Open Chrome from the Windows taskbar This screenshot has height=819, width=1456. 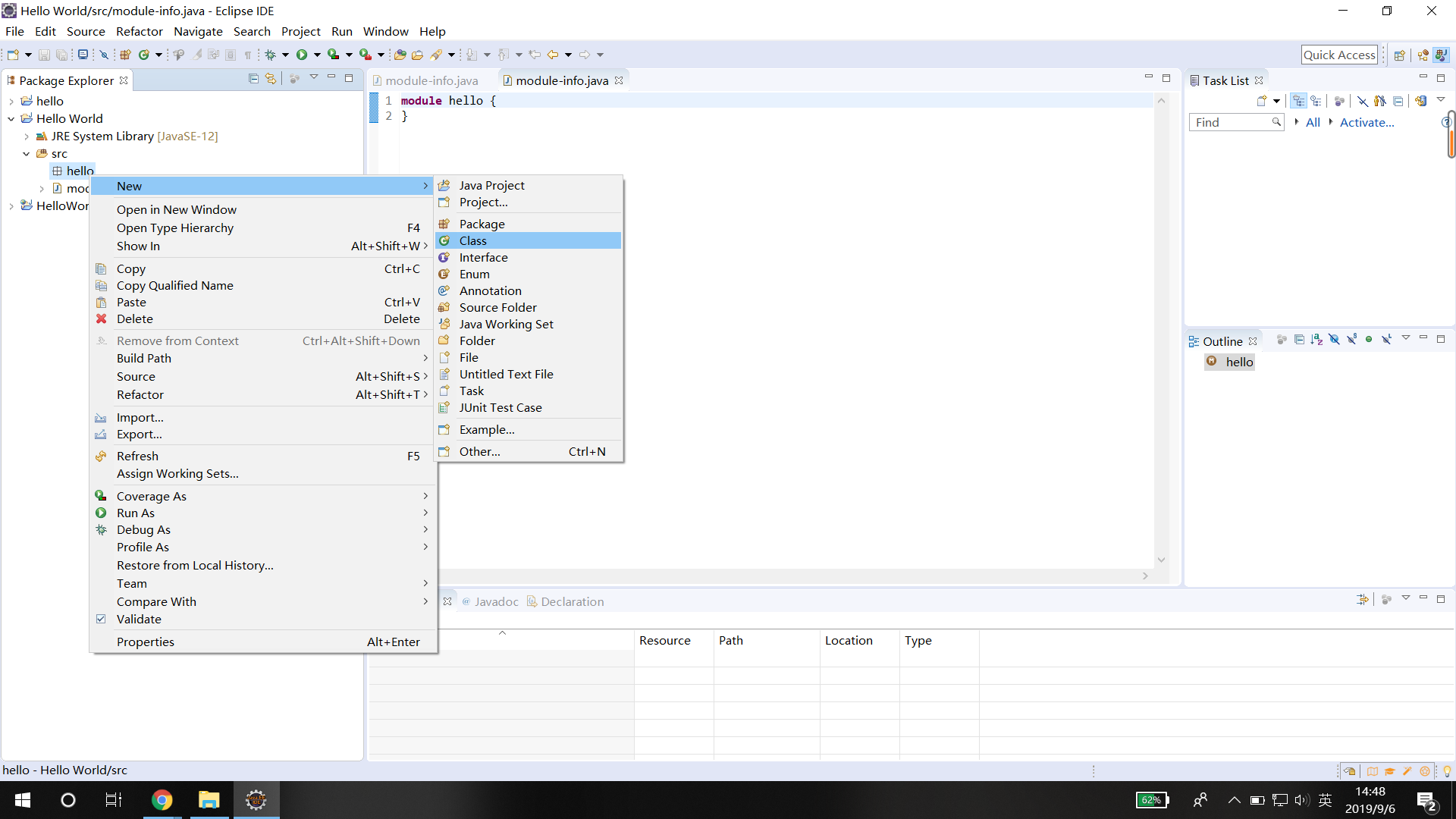[162, 800]
